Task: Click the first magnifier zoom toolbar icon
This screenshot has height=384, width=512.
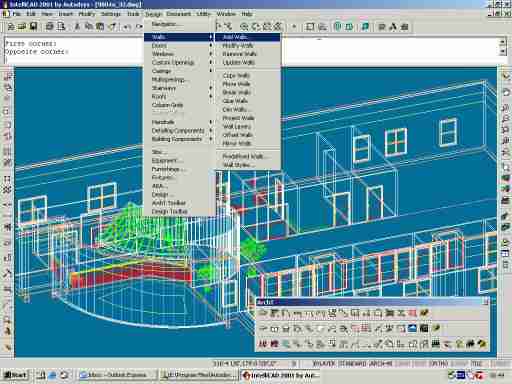Action: pos(244,27)
